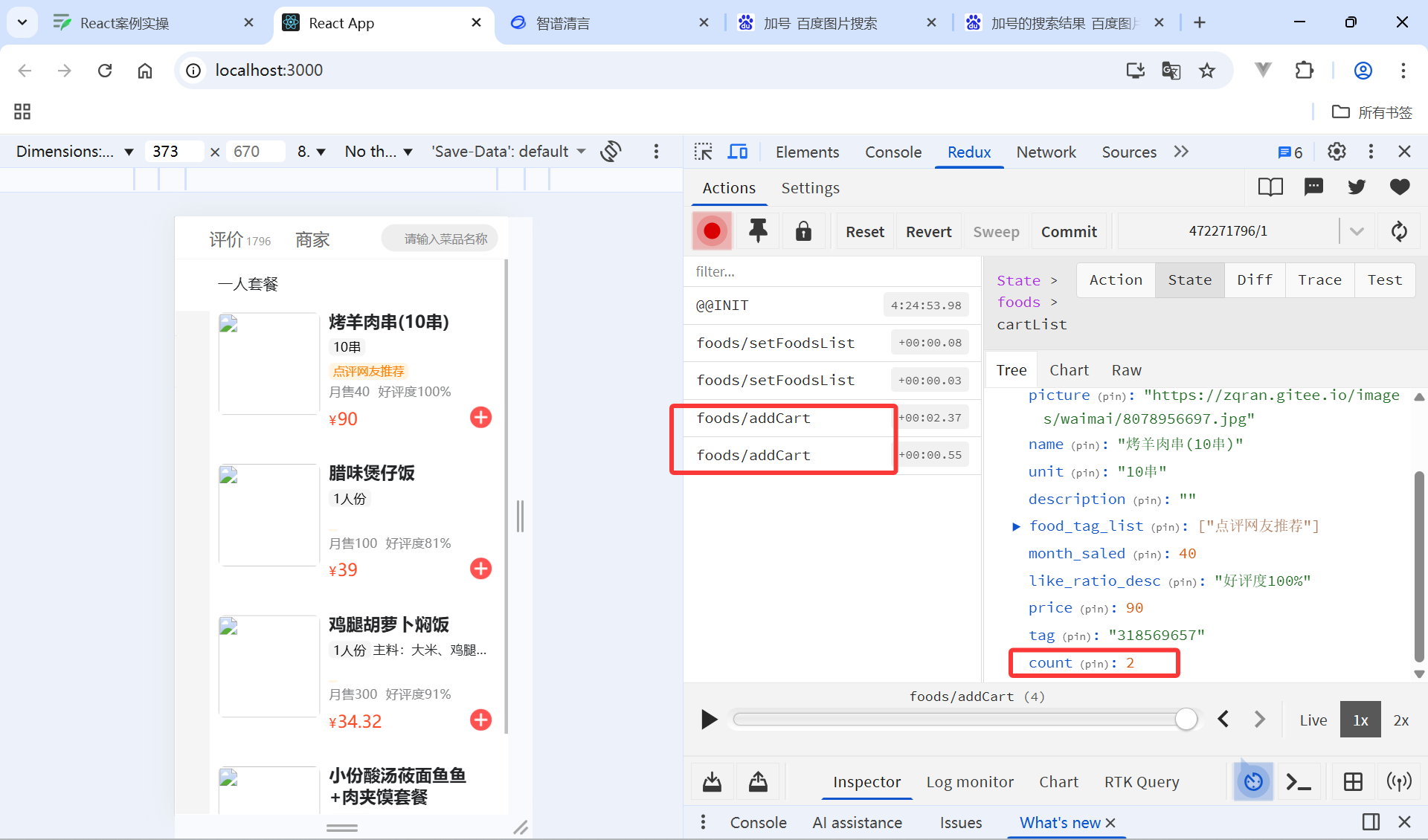The image size is (1428, 840).
Task: Expand the food_tag_list tree node
Action: pos(1016,526)
